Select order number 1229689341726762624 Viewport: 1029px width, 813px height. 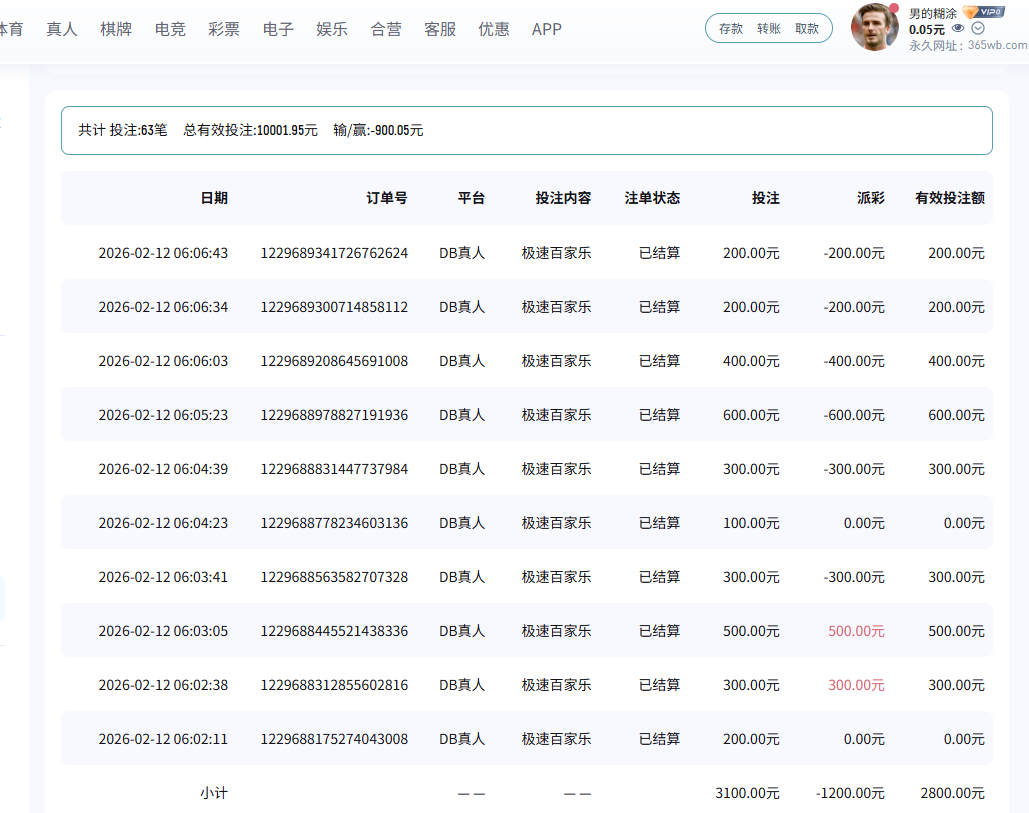(334, 253)
